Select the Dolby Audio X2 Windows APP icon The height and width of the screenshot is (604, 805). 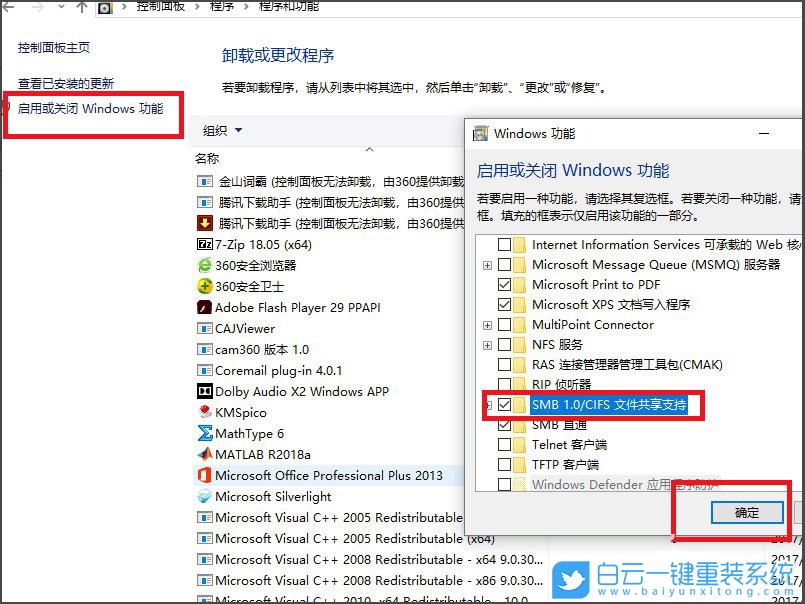[x=205, y=392]
